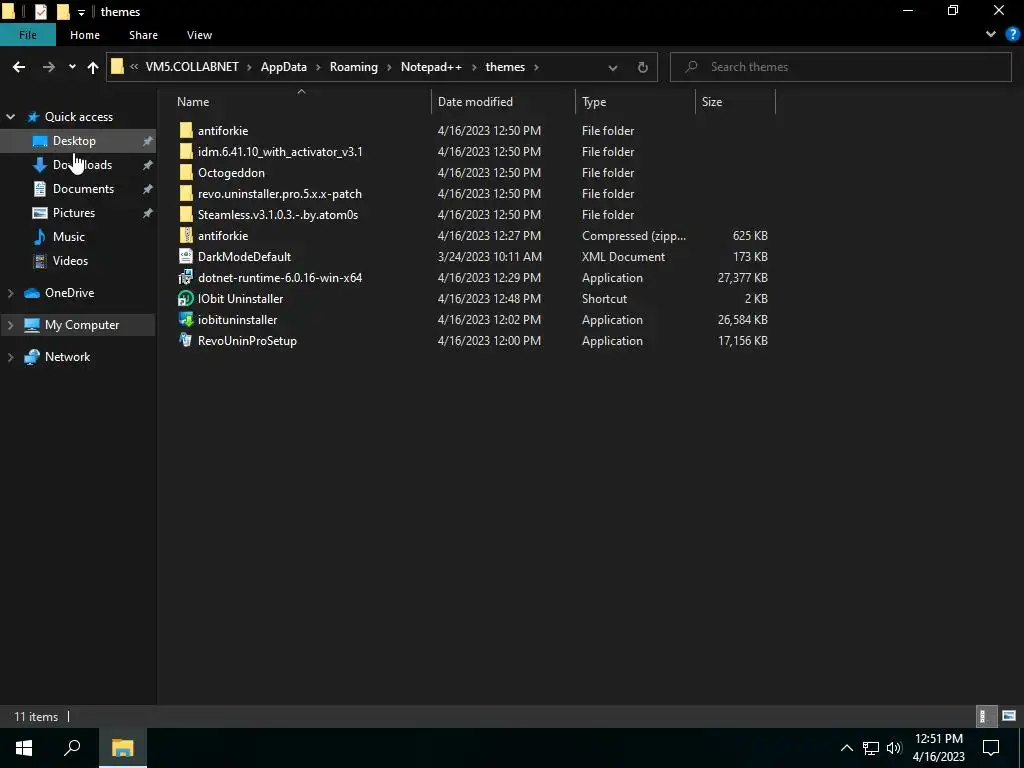Image resolution: width=1024 pixels, height=768 pixels.
Task: Click AppData in the address path
Action: click(x=283, y=67)
